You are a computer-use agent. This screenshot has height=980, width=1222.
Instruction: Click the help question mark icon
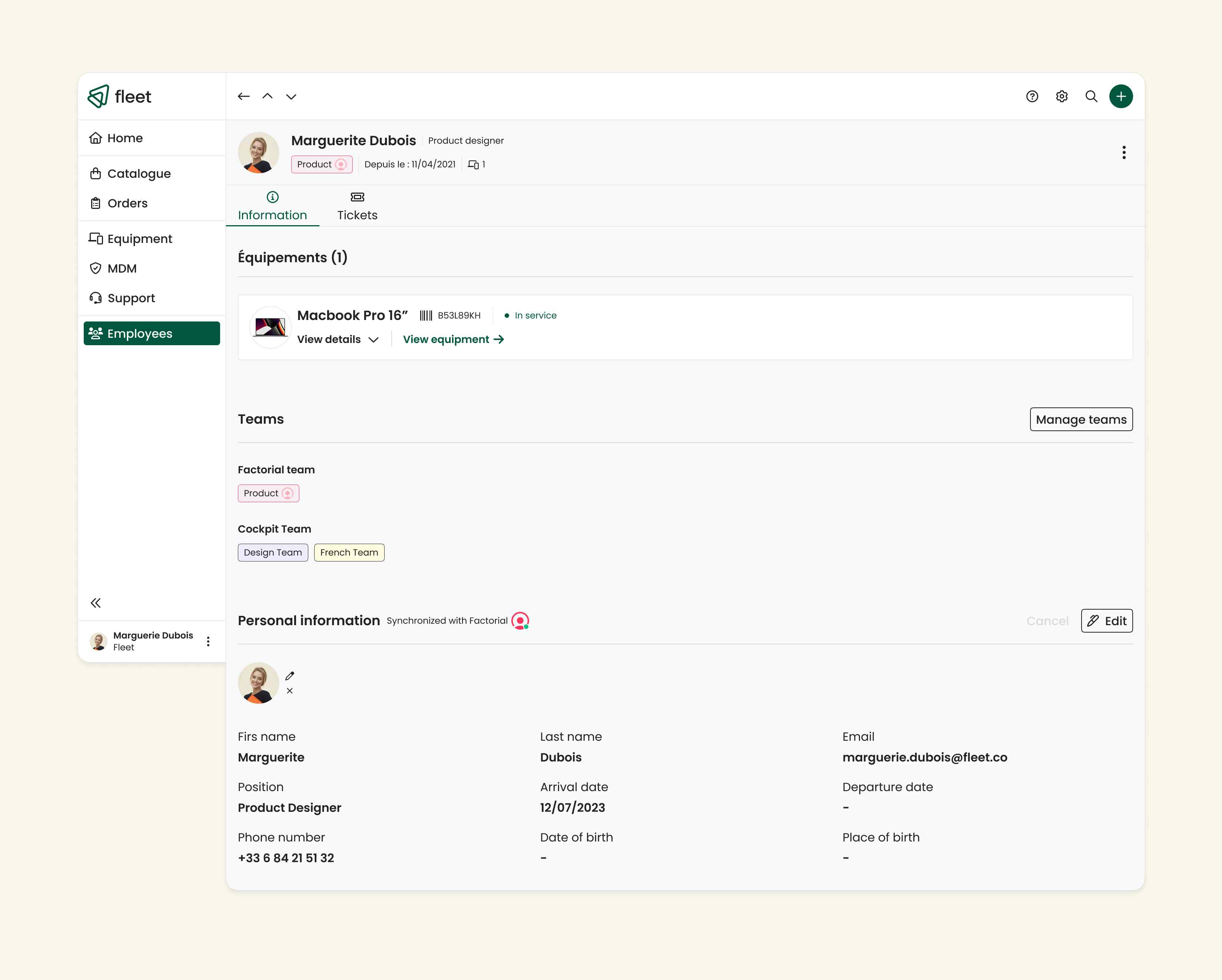[x=1032, y=96]
